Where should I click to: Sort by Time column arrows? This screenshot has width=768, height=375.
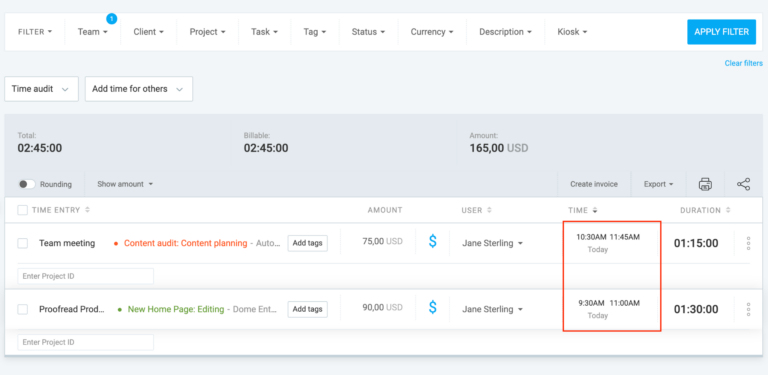point(595,211)
